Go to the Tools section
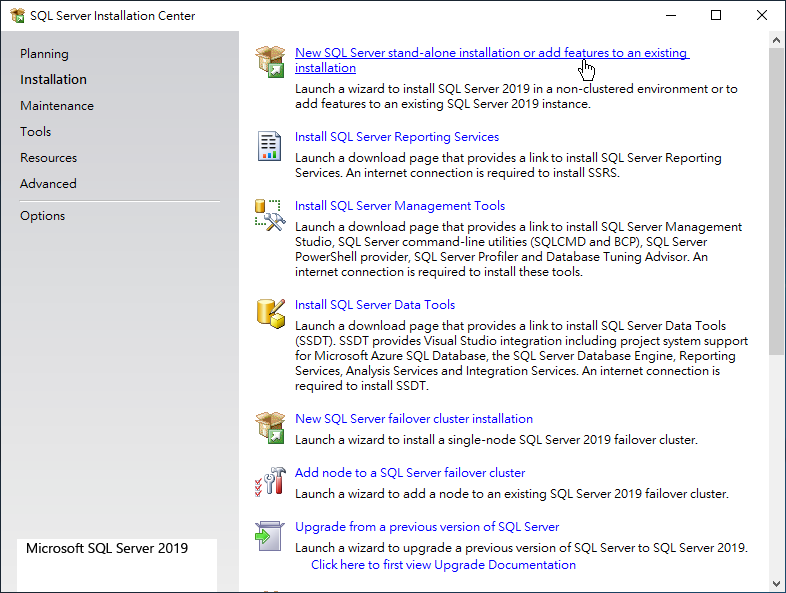This screenshot has height=593, width=786. [35, 132]
